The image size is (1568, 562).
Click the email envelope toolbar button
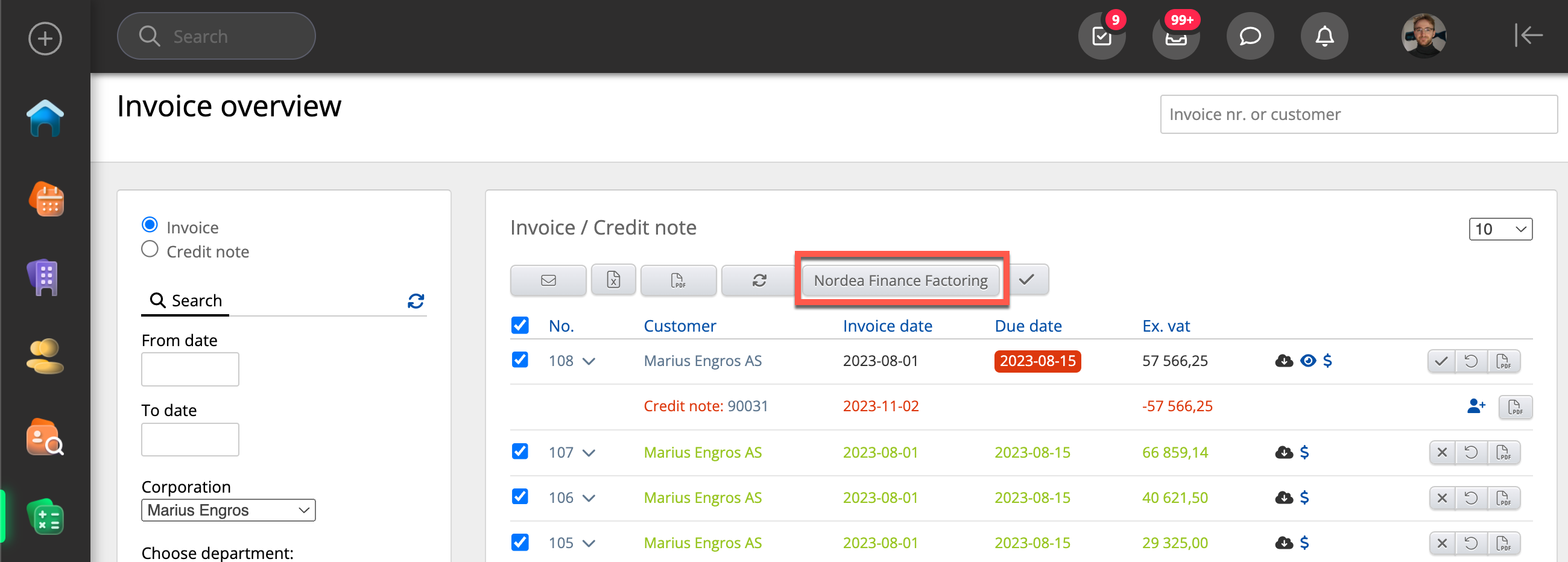pos(548,280)
